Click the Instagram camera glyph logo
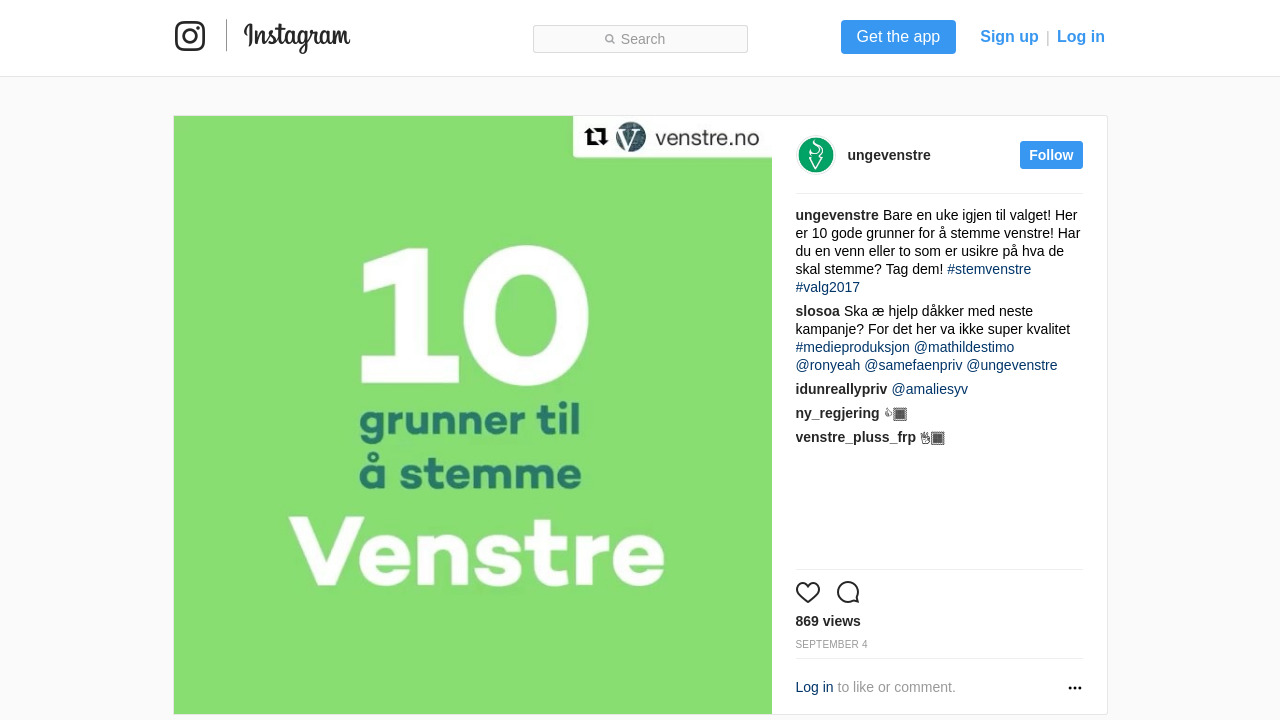The image size is (1280, 720). 190,36
